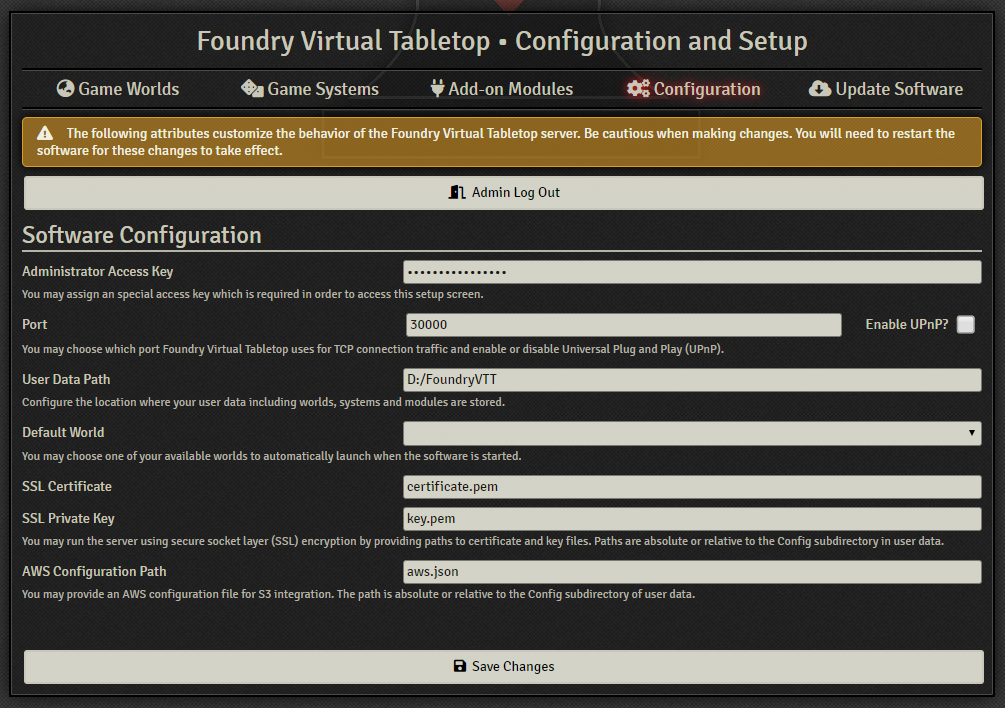Screen dimensions: 1005x708
Task: Switch to the Game Systems tab
Action: click(x=310, y=89)
